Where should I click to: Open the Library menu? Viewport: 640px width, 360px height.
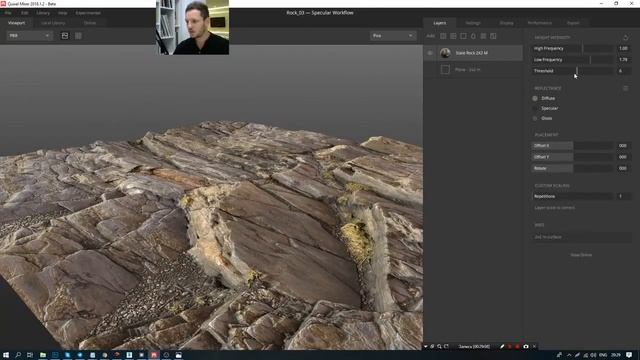[x=43, y=13]
